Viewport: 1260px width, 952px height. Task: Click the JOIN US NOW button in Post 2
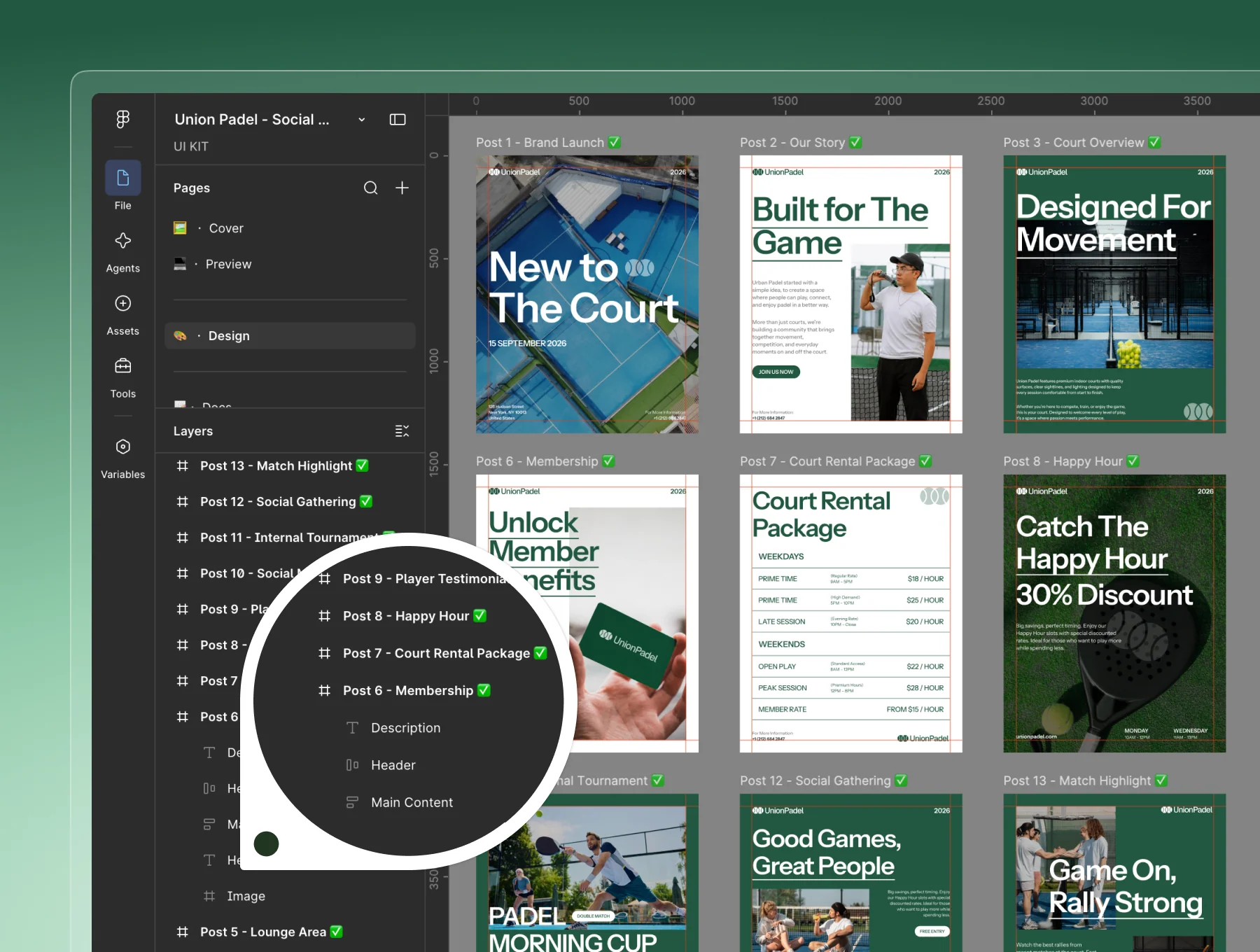[x=776, y=372]
